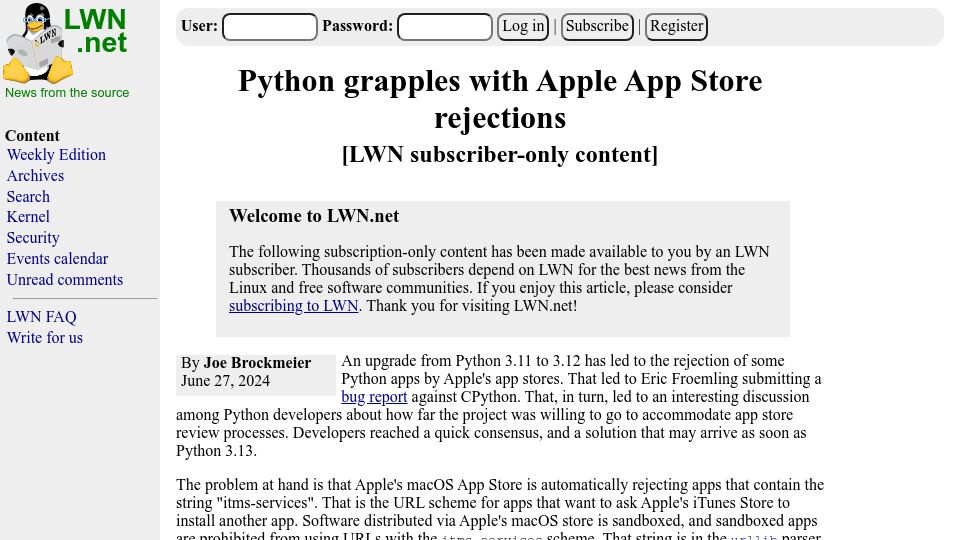The width and height of the screenshot is (960, 540).
Task: Open the Events calendar link
Action: click(x=58, y=258)
